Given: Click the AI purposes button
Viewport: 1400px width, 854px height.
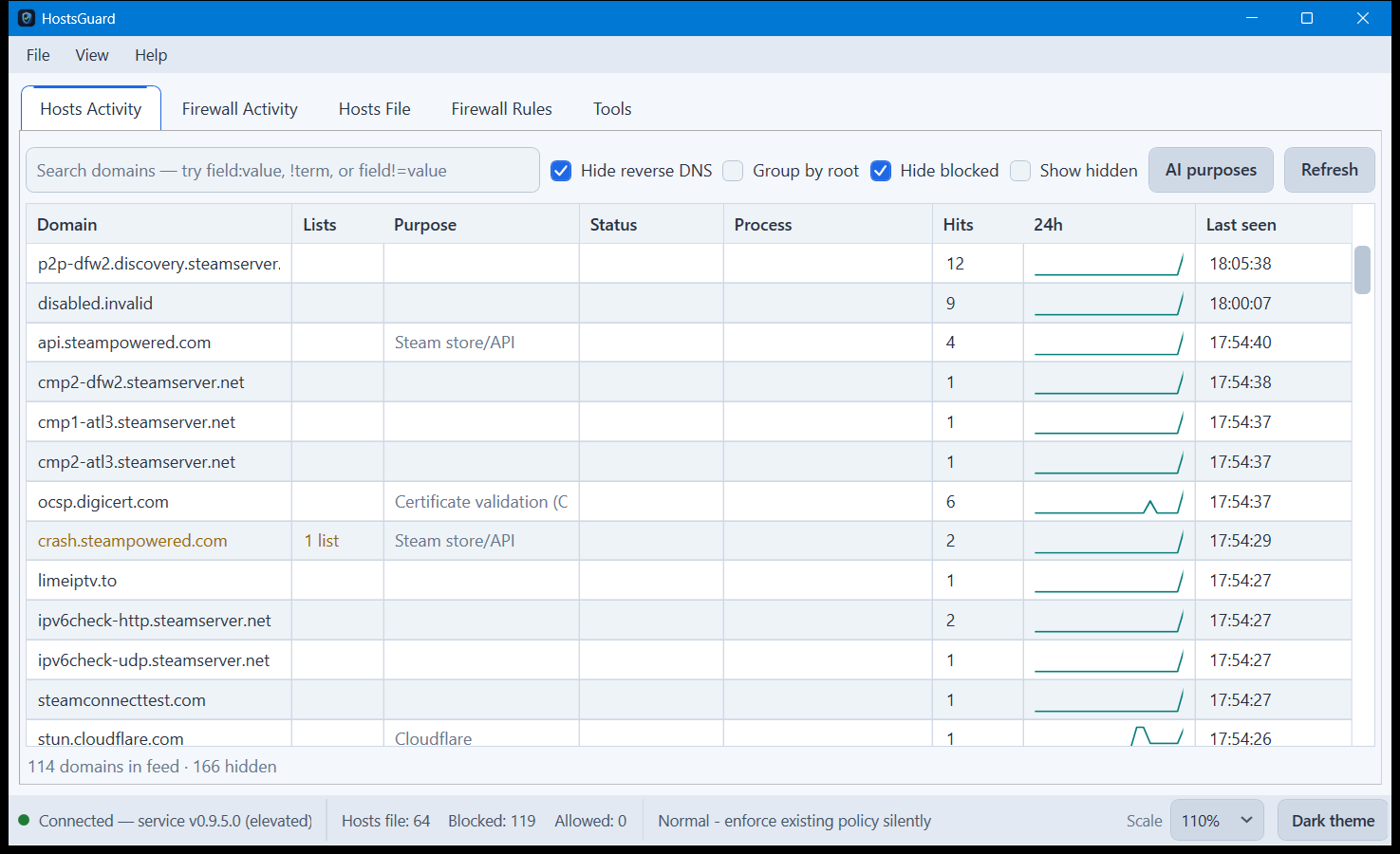Looking at the screenshot, I should point(1211,170).
